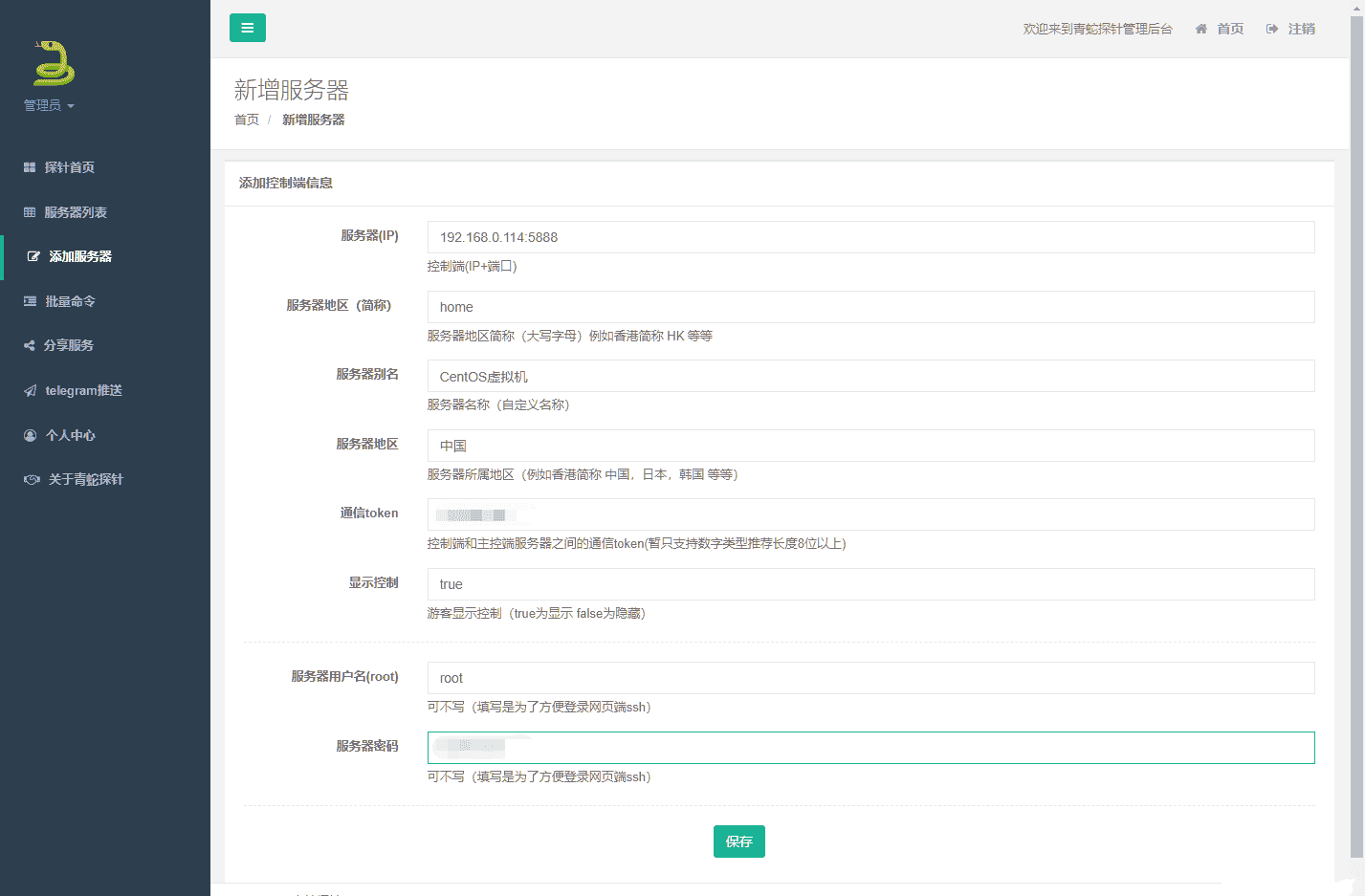Expand the 管理员 user dropdown

(49, 105)
